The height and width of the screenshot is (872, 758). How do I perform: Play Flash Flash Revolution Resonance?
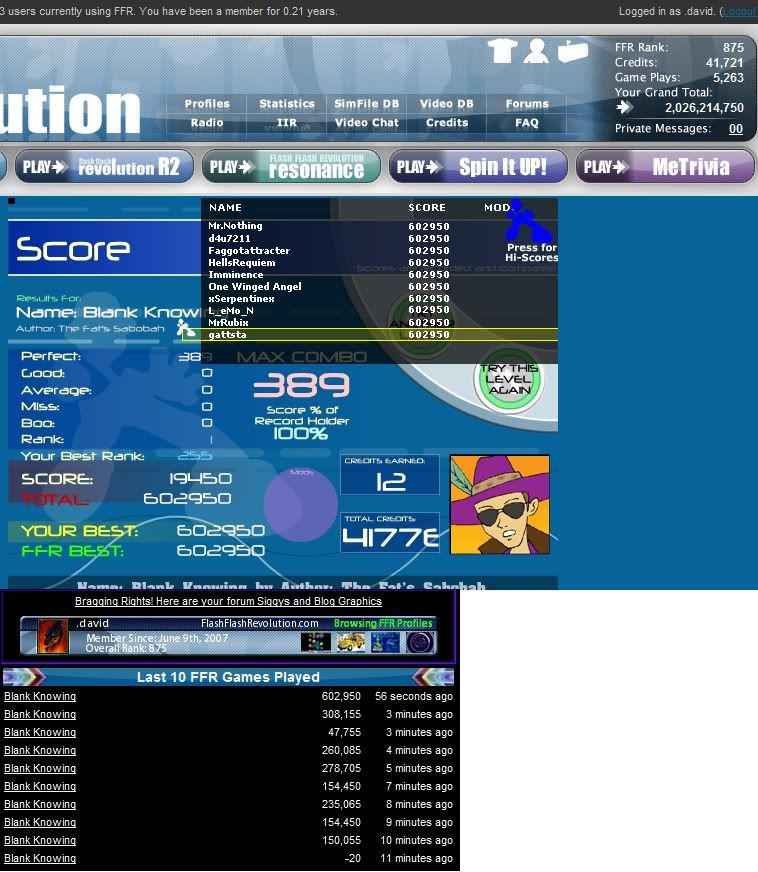pyautogui.click(x=291, y=167)
